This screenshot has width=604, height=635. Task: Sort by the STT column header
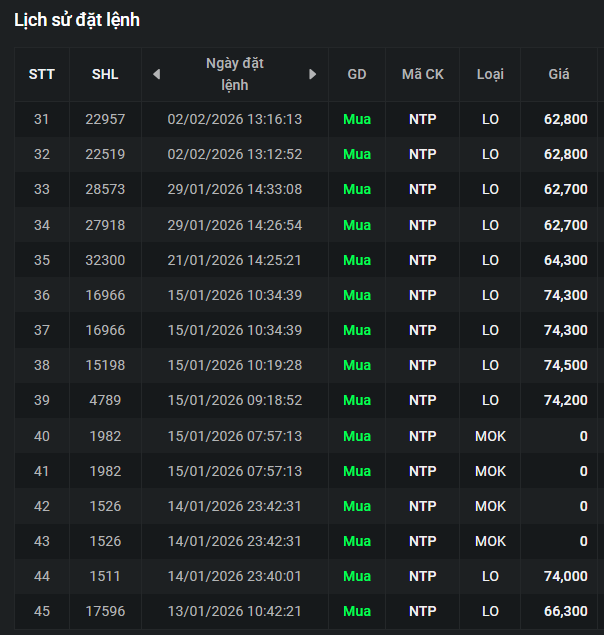[x=42, y=75]
